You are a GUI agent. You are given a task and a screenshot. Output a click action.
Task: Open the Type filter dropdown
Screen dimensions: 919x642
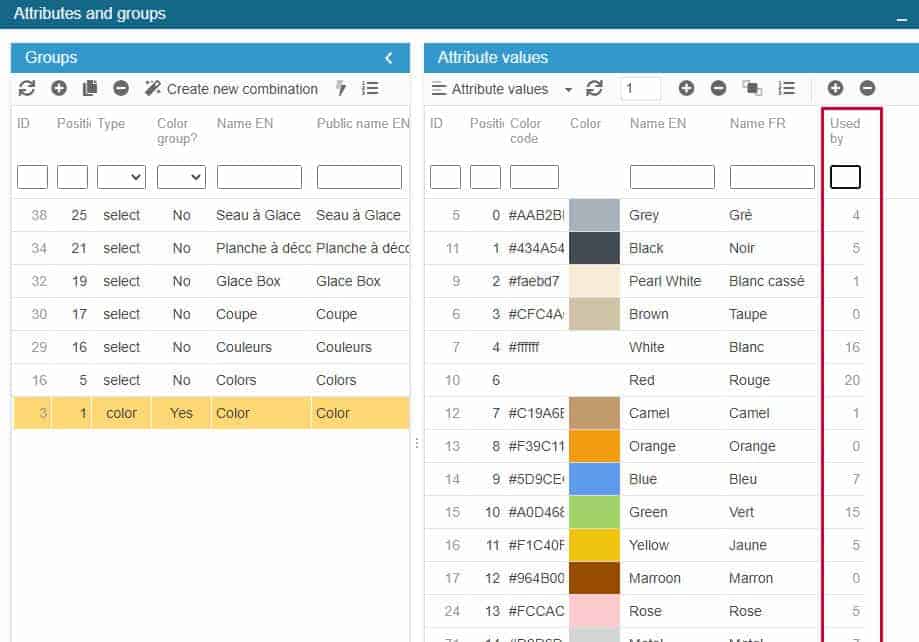pyautogui.click(x=121, y=177)
